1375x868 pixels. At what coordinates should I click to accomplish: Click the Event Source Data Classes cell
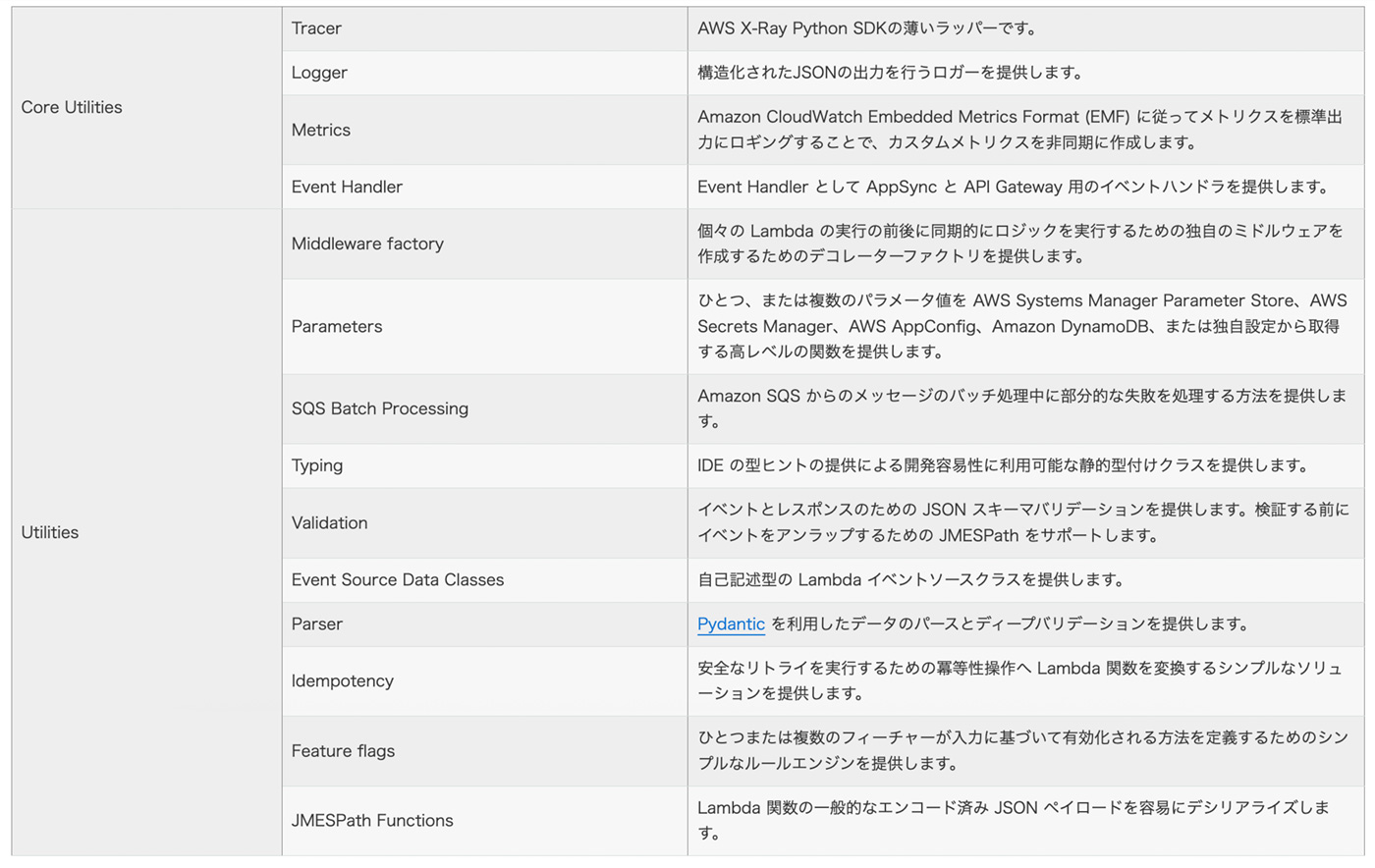485,580
